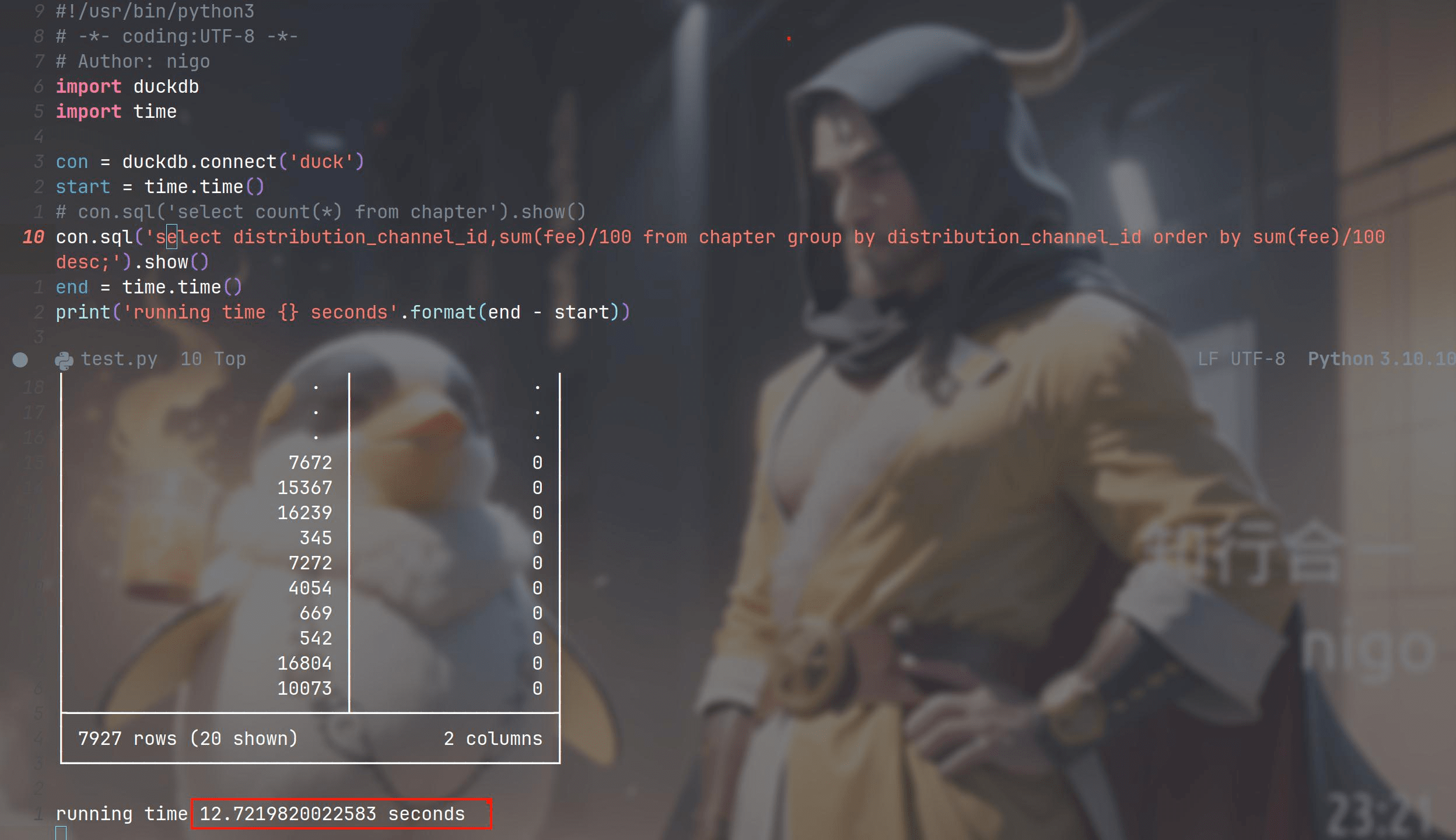The width and height of the screenshot is (1456, 840).
Task: Click the 'end = time.time()' line
Action: point(149,287)
